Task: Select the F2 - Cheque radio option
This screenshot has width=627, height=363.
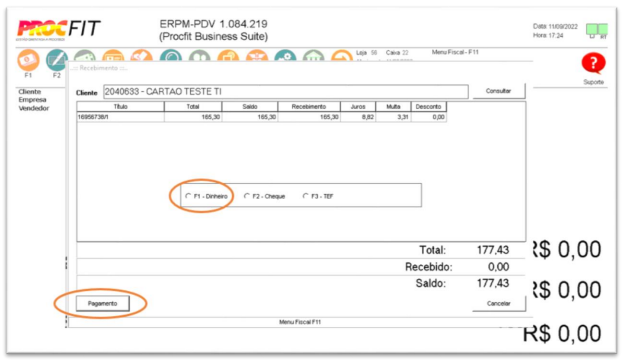Action: pos(264,196)
